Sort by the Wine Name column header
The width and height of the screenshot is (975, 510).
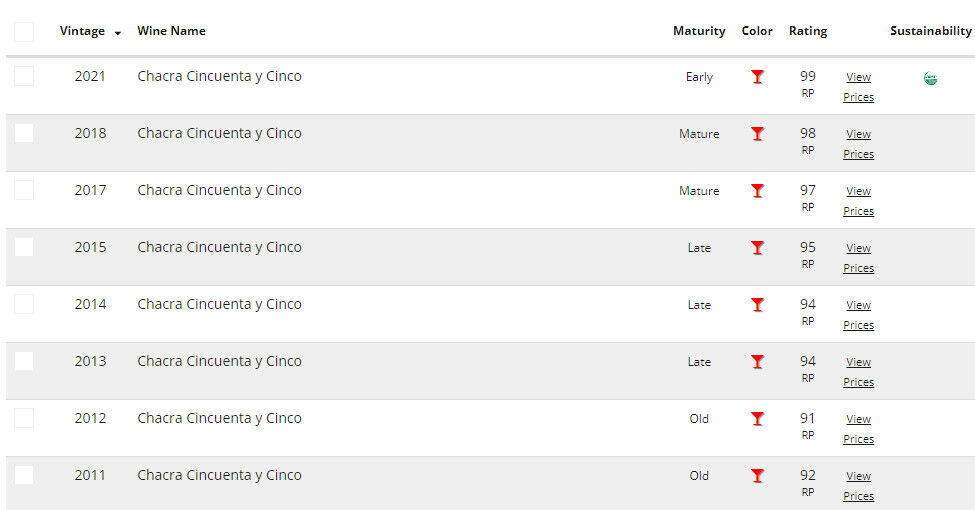tap(171, 31)
